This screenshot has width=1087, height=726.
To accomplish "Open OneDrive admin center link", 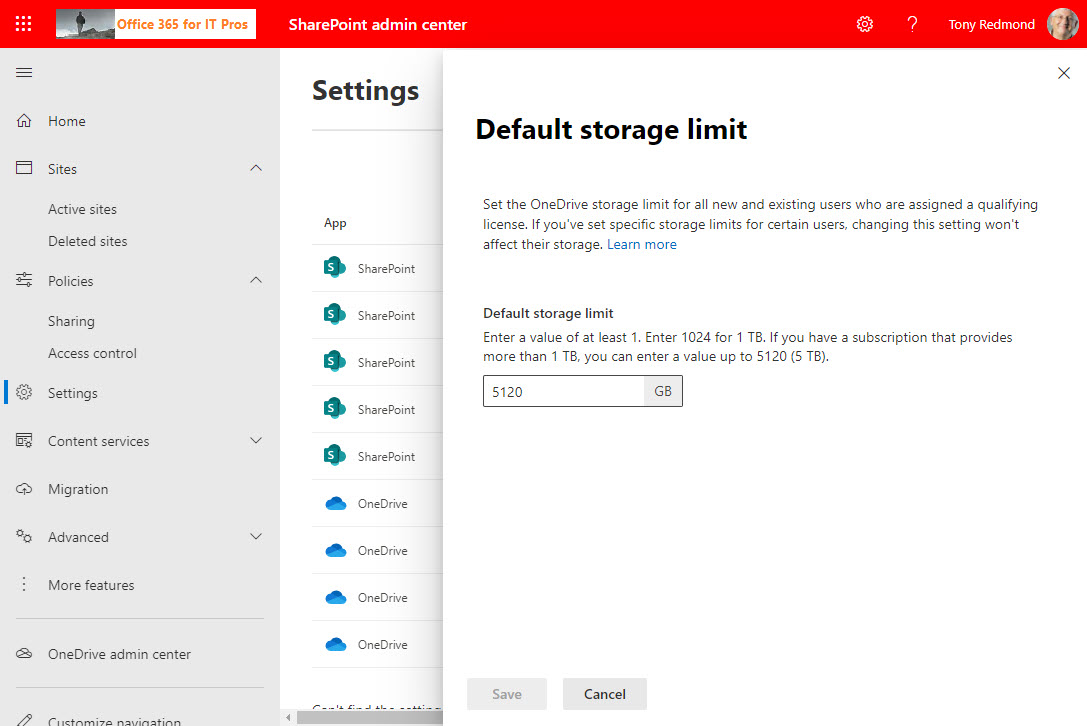I will click(x=119, y=655).
